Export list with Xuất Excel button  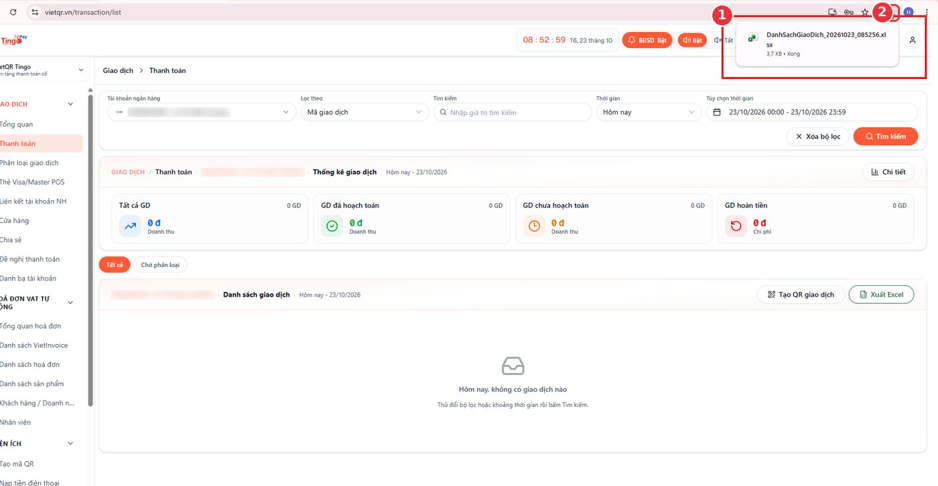click(881, 294)
